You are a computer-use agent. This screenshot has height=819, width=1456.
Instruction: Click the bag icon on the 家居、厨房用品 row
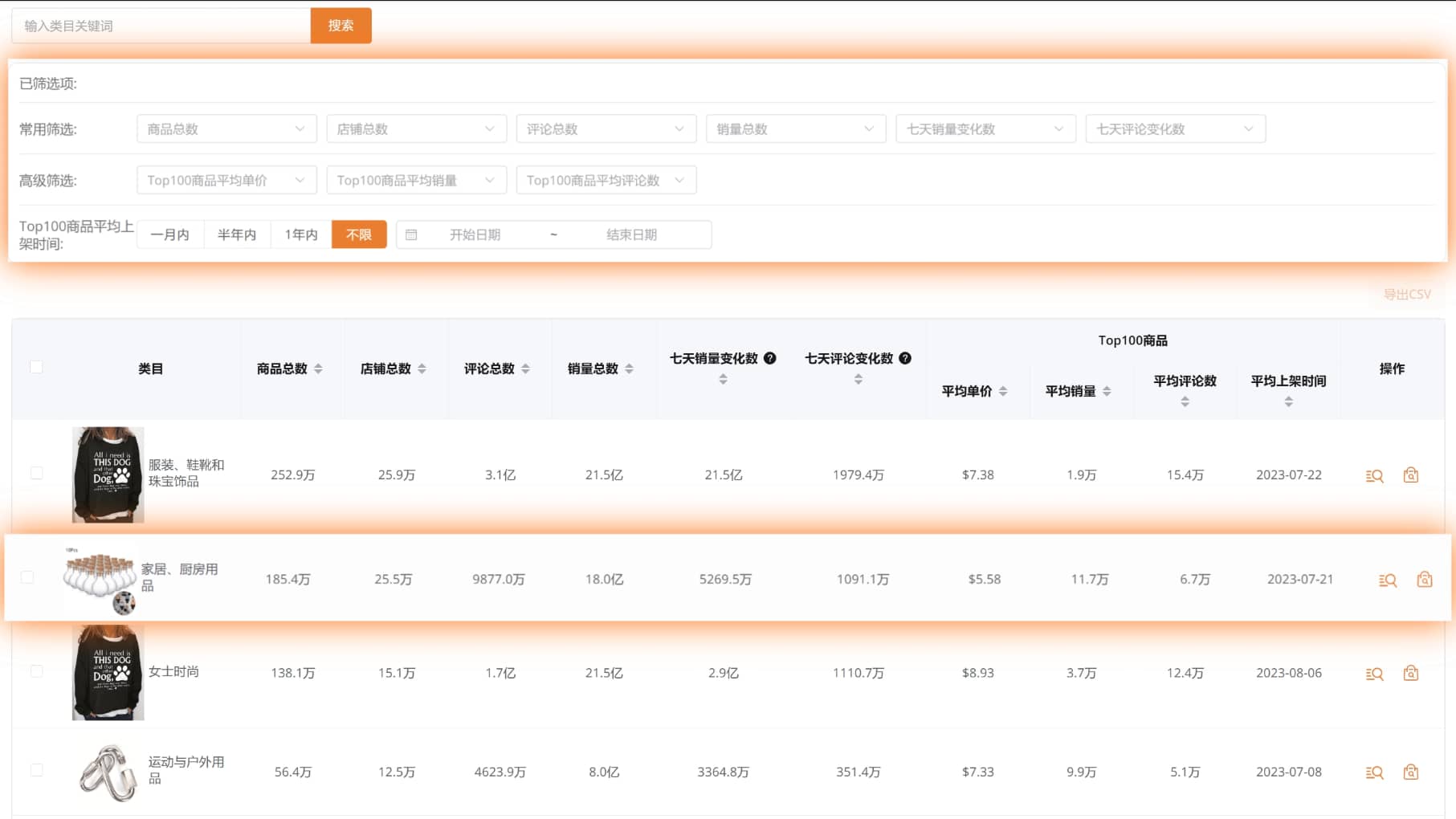point(1423,578)
